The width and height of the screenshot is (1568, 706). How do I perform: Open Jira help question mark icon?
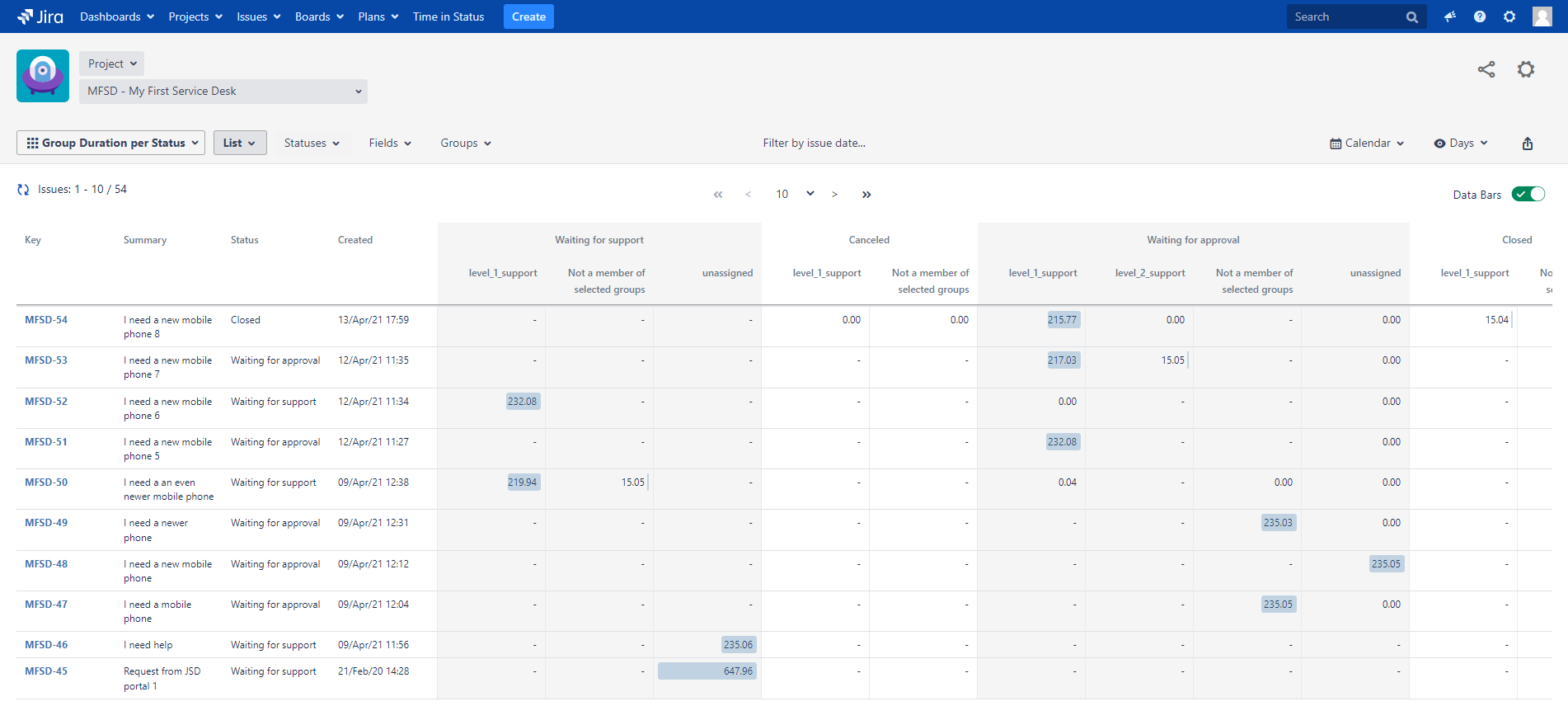tap(1480, 16)
